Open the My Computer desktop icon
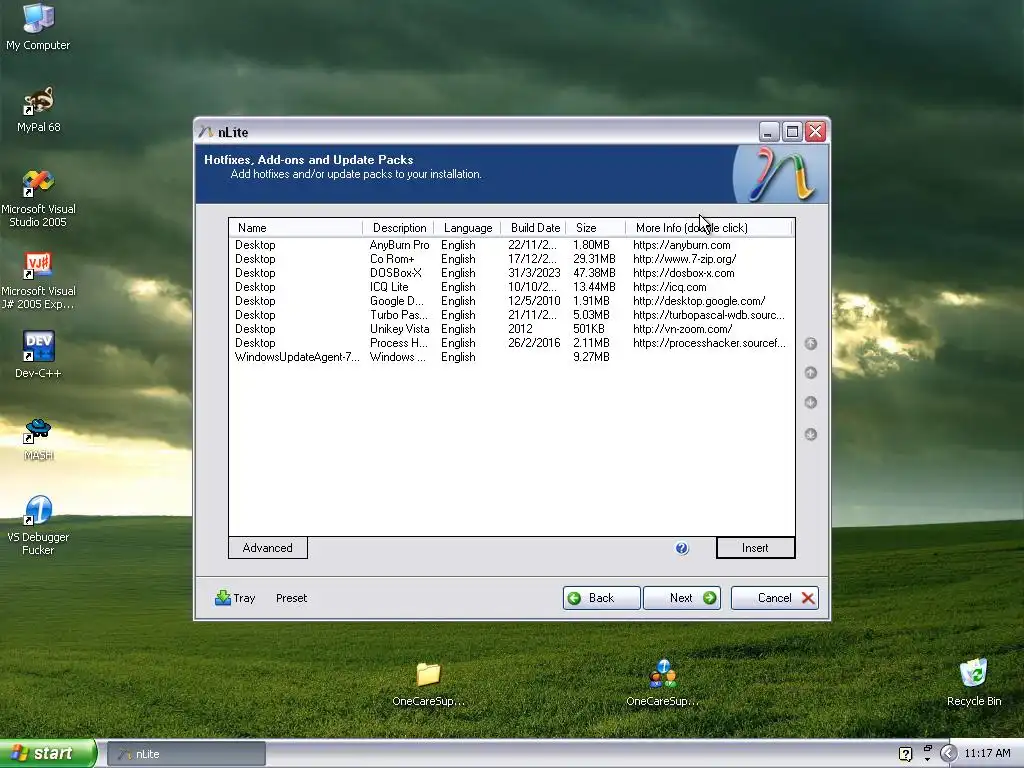1024x768 pixels. [38, 26]
